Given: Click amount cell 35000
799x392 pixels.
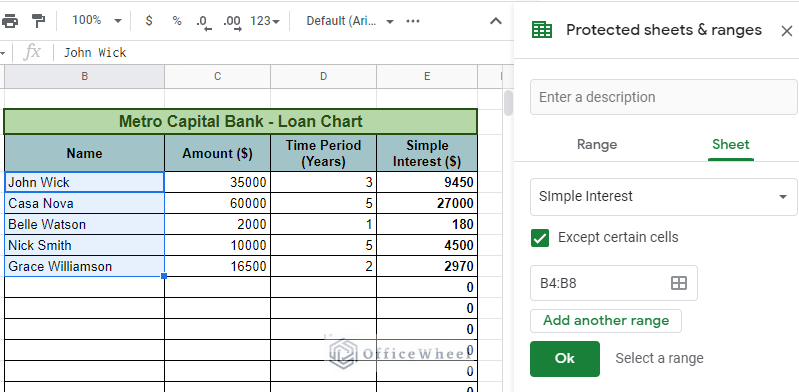Looking at the screenshot, I should coord(218,182).
